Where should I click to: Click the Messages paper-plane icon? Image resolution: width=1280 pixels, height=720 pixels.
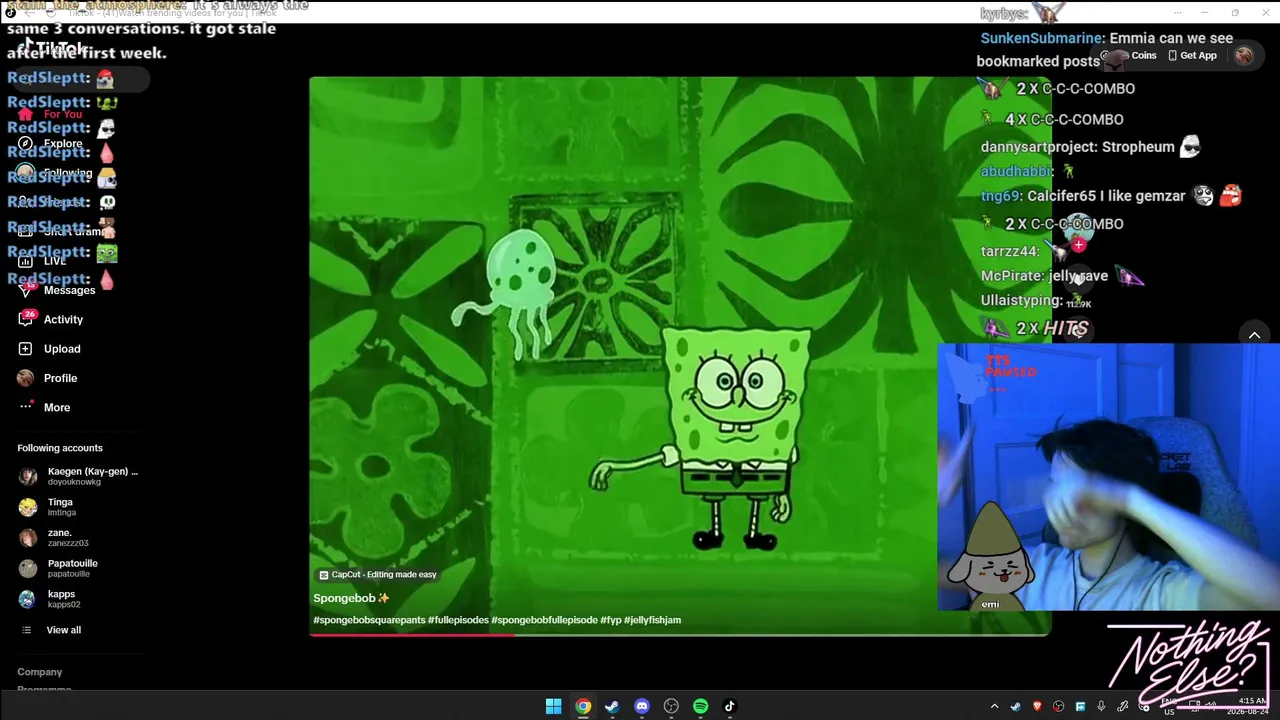point(25,290)
